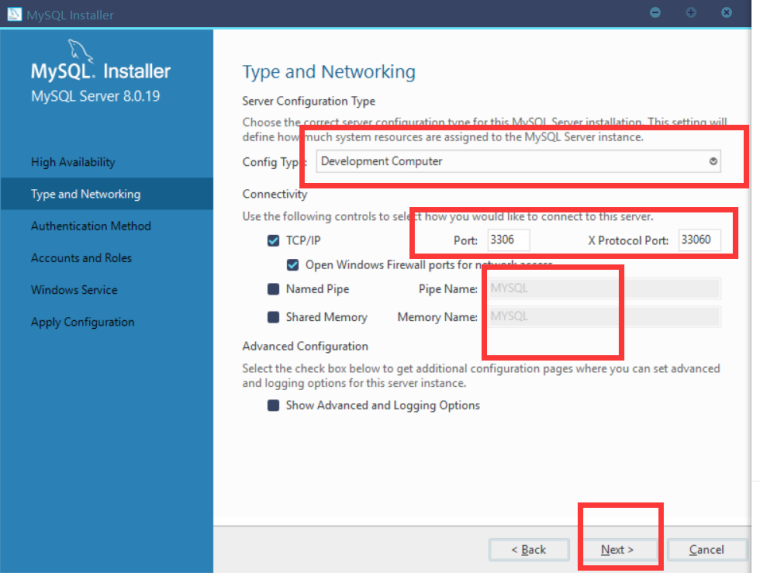Image resolution: width=760 pixels, height=573 pixels.
Task: Go to High Availability step
Action: click(73, 162)
